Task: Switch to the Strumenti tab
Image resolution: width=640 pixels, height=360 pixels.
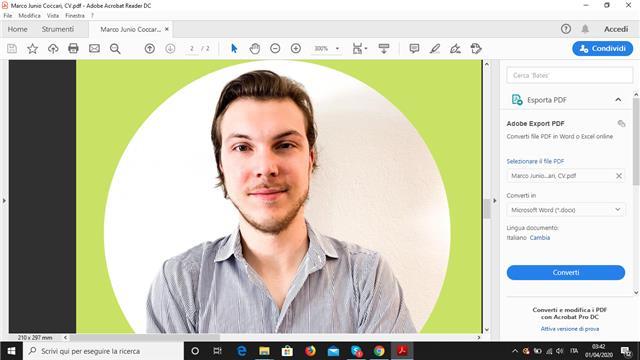Action: [58, 29]
